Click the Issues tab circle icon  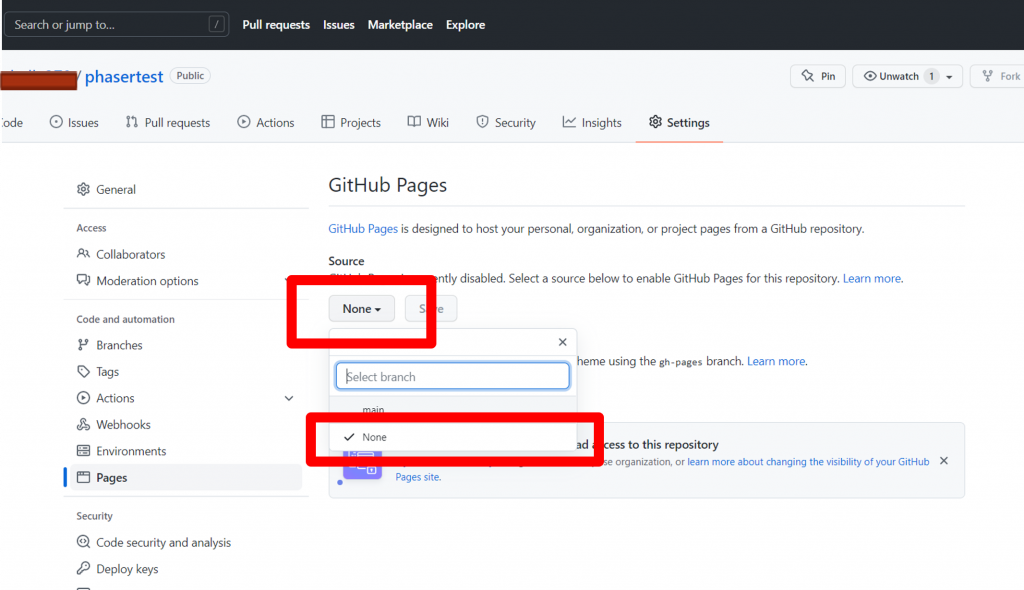click(x=56, y=122)
